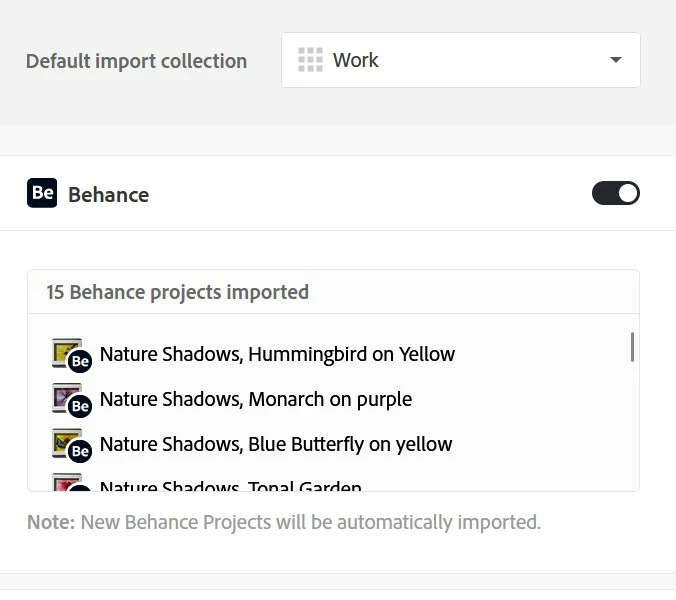Click the Default import collection label

pos(136,61)
